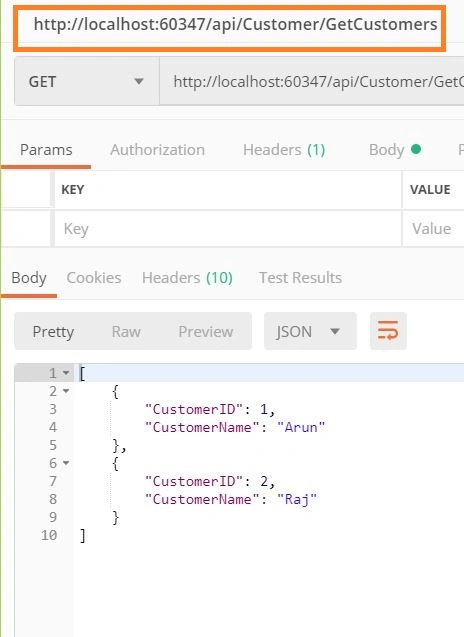Collapse the object at line 2
The image size is (464, 637).
click(66, 391)
